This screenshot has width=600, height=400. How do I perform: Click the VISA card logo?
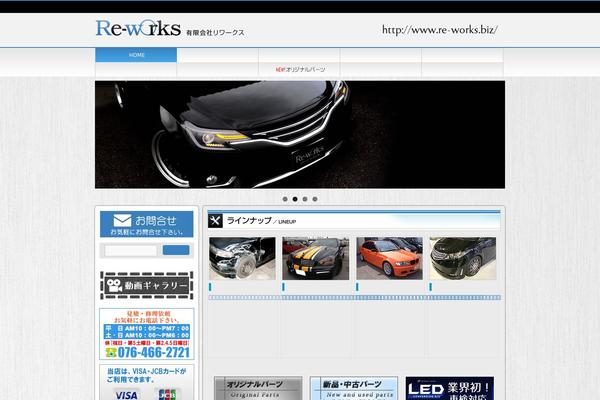(x=126, y=394)
